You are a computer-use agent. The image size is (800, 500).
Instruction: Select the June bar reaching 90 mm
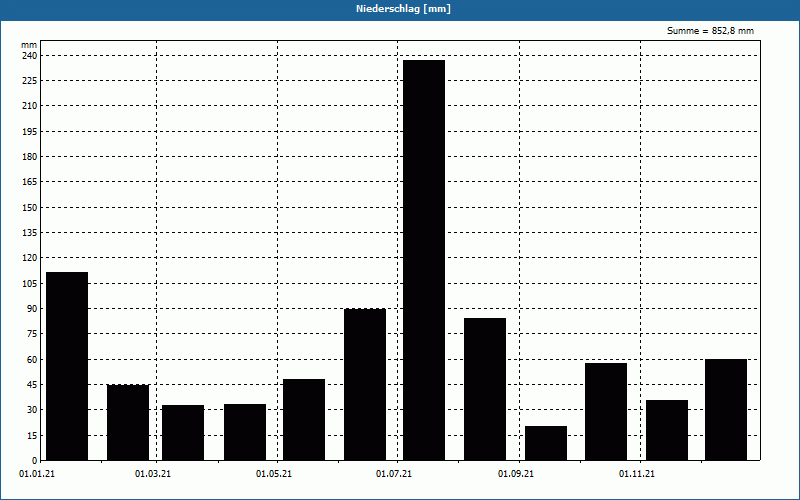[x=365, y=385]
